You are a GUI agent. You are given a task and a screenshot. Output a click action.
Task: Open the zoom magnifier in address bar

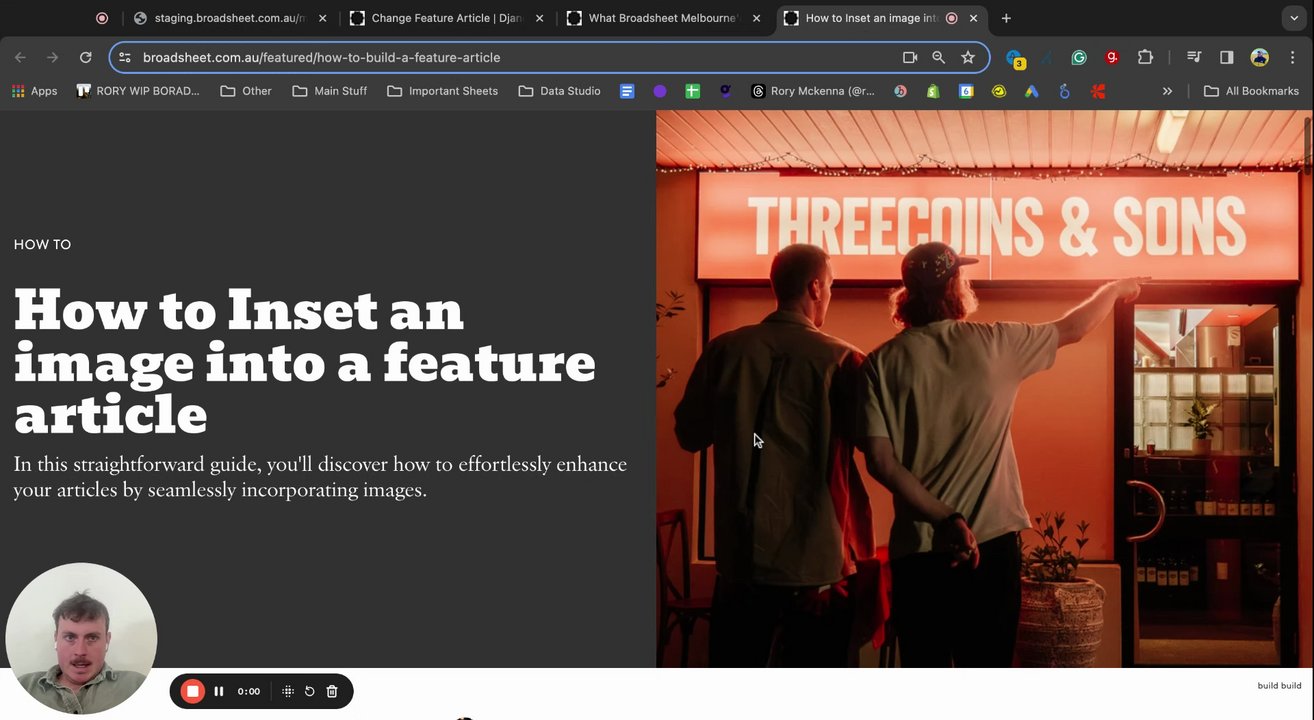[x=938, y=58]
